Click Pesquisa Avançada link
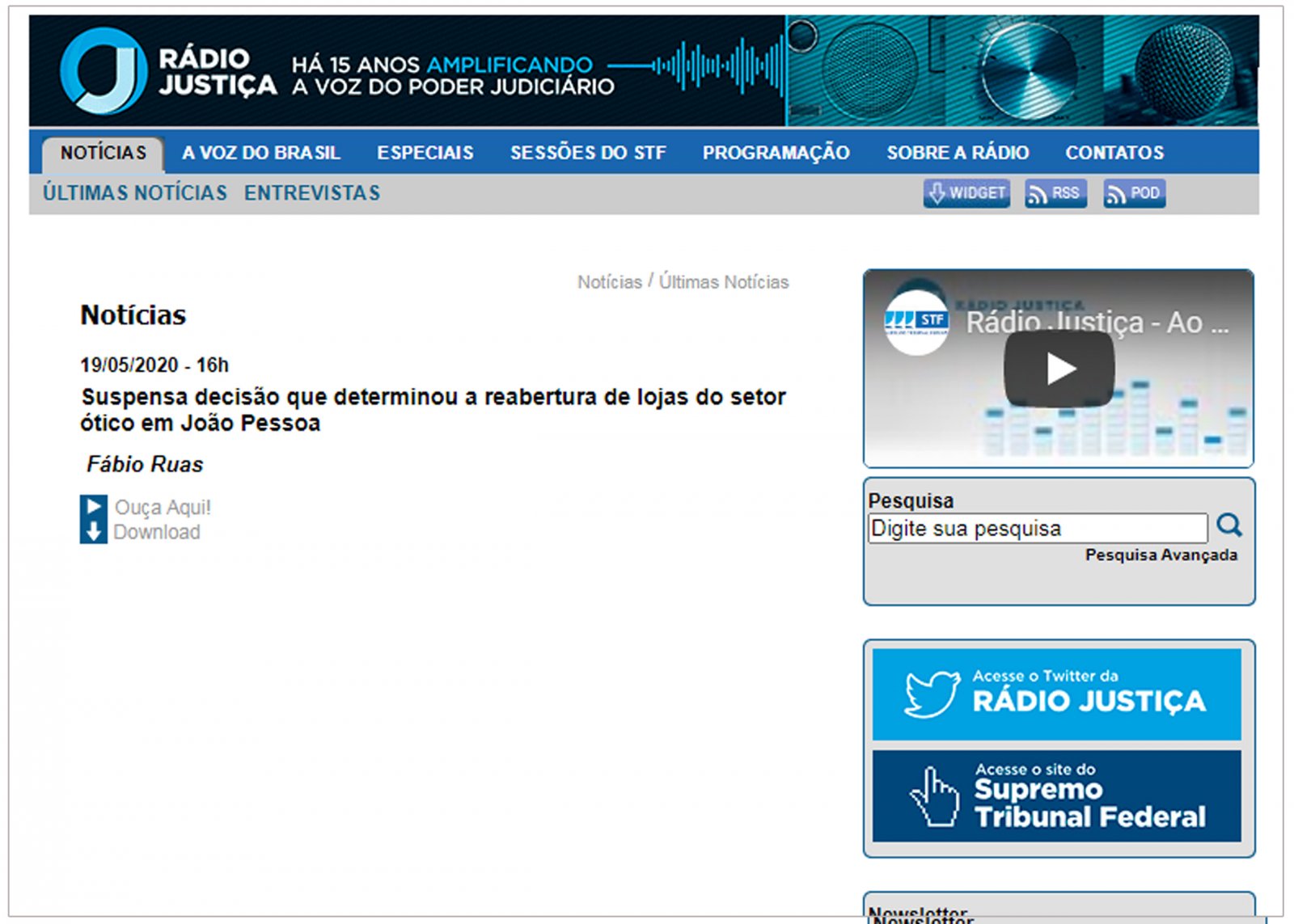This screenshot has height=924, width=1294. click(x=1161, y=555)
